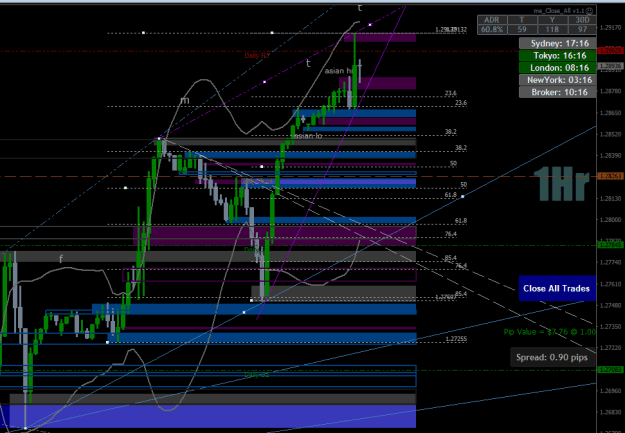The height and width of the screenshot is (433, 625).
Task: Select the NewYork: 03:16 session clock
Action: (558, 80)
